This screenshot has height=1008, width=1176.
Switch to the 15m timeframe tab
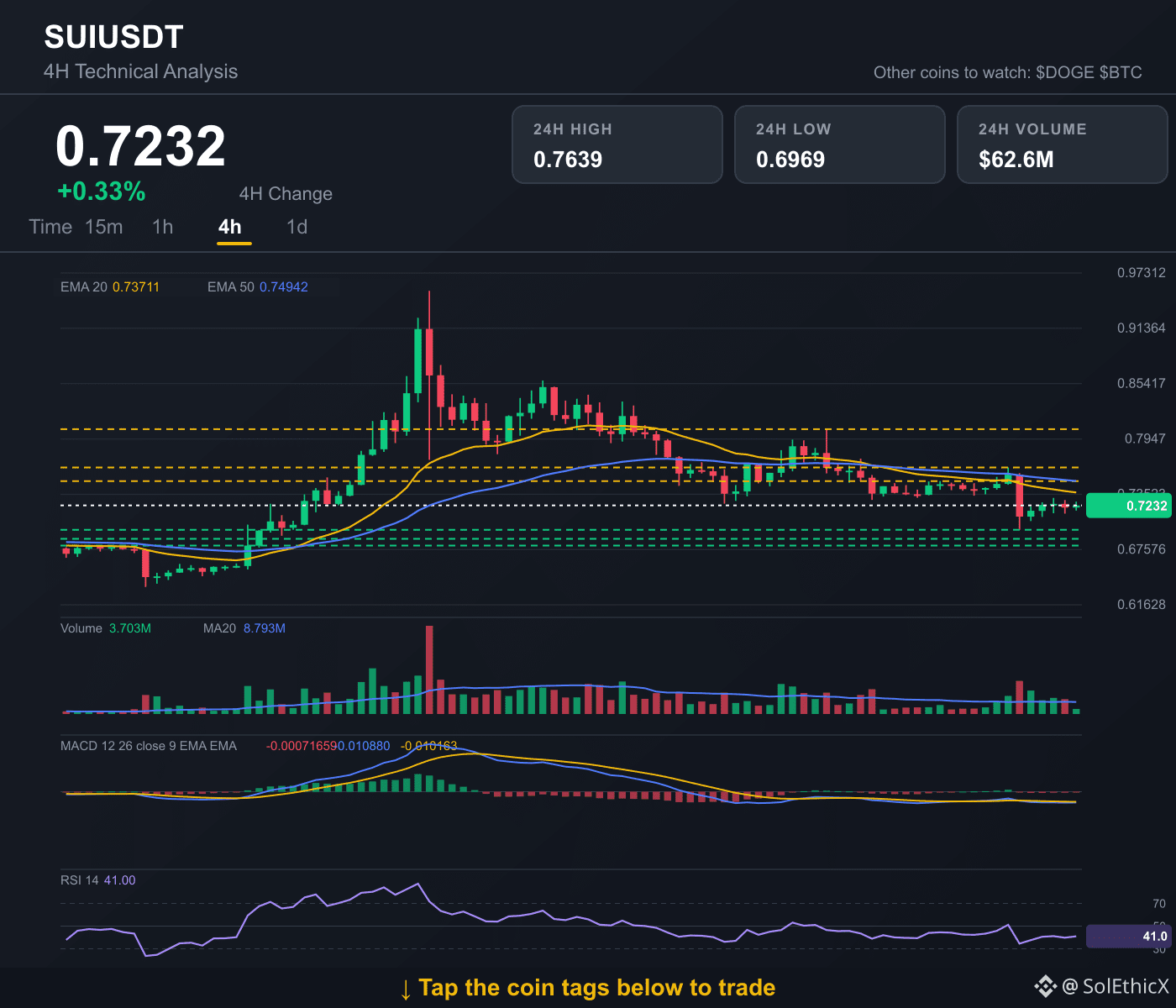(x=104, y=227)
